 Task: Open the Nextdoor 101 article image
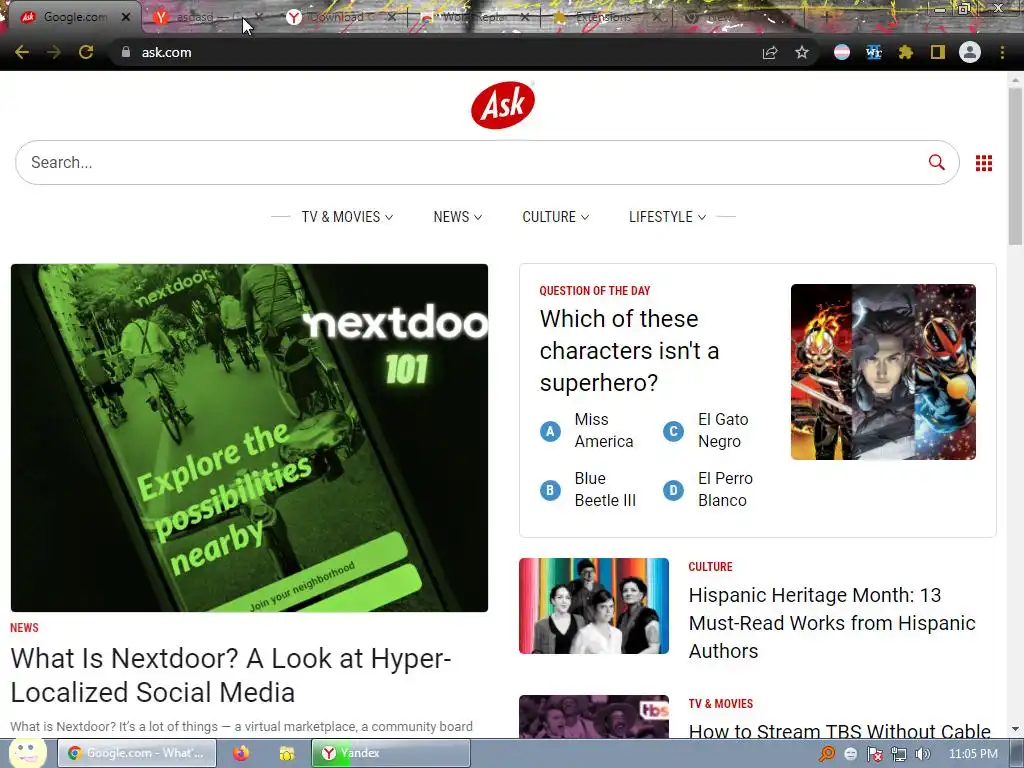click(x=249, y=438)
